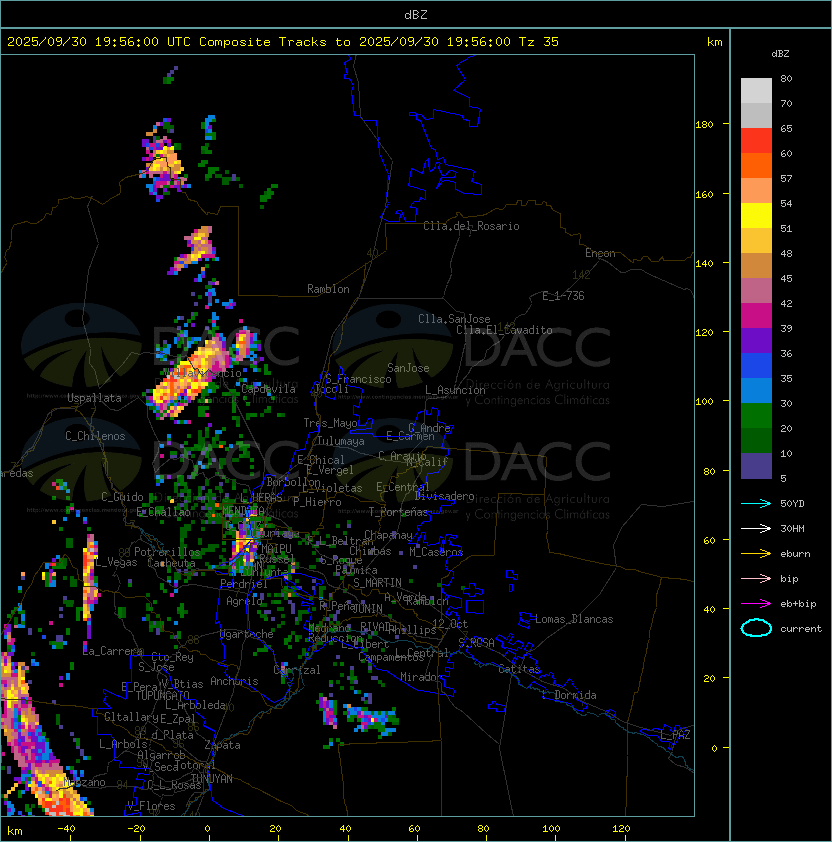
Task: Click the V_Flores label
Action: (151, 806)
